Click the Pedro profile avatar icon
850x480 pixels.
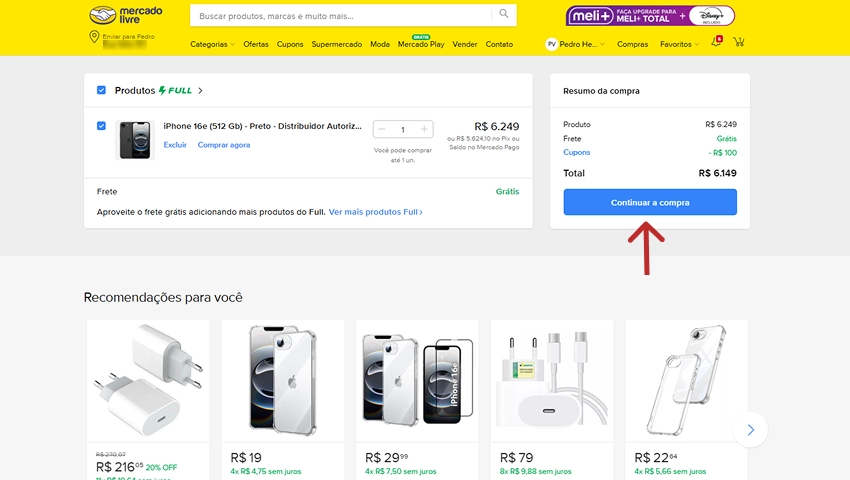551,44
